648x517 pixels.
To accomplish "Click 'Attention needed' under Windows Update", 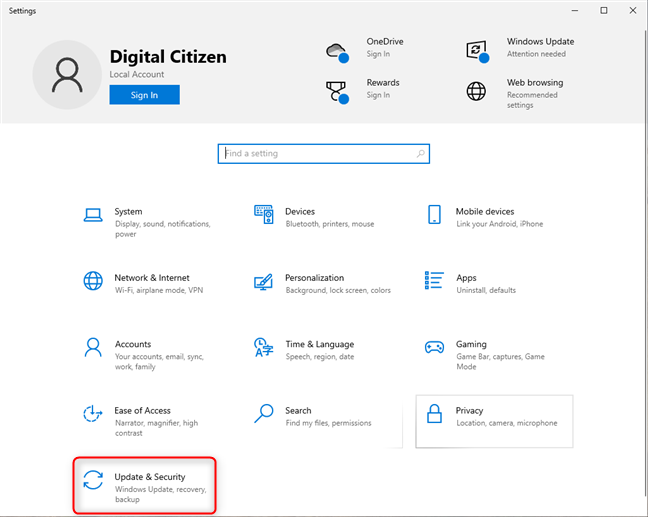I will pos(536,54).
